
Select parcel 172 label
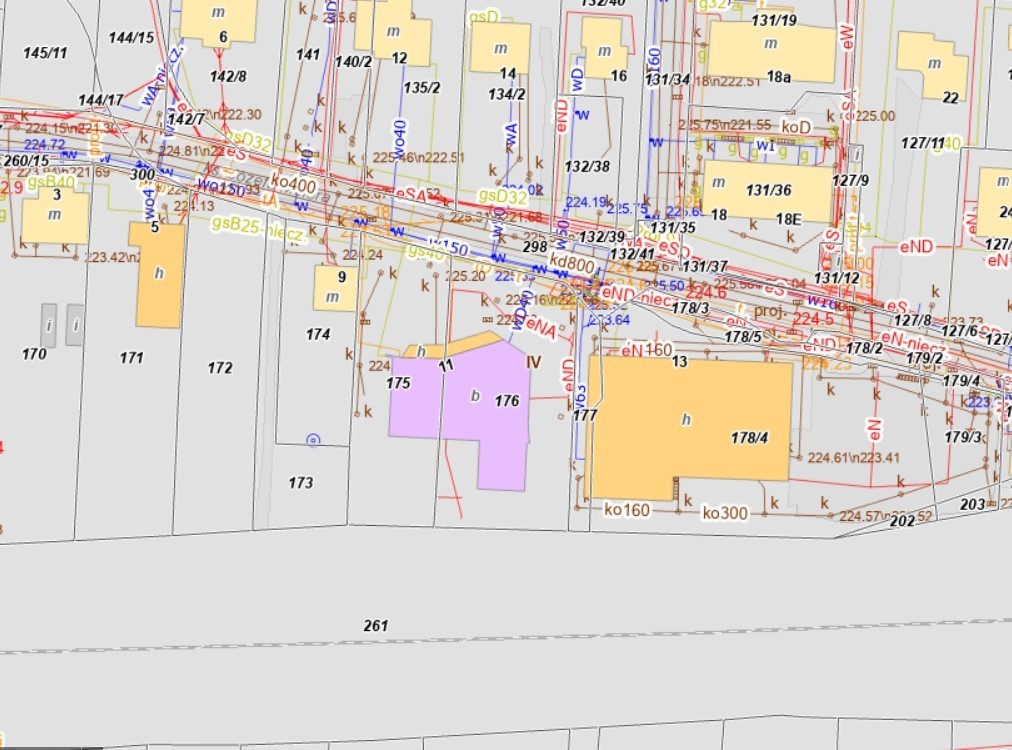[220, 368]
